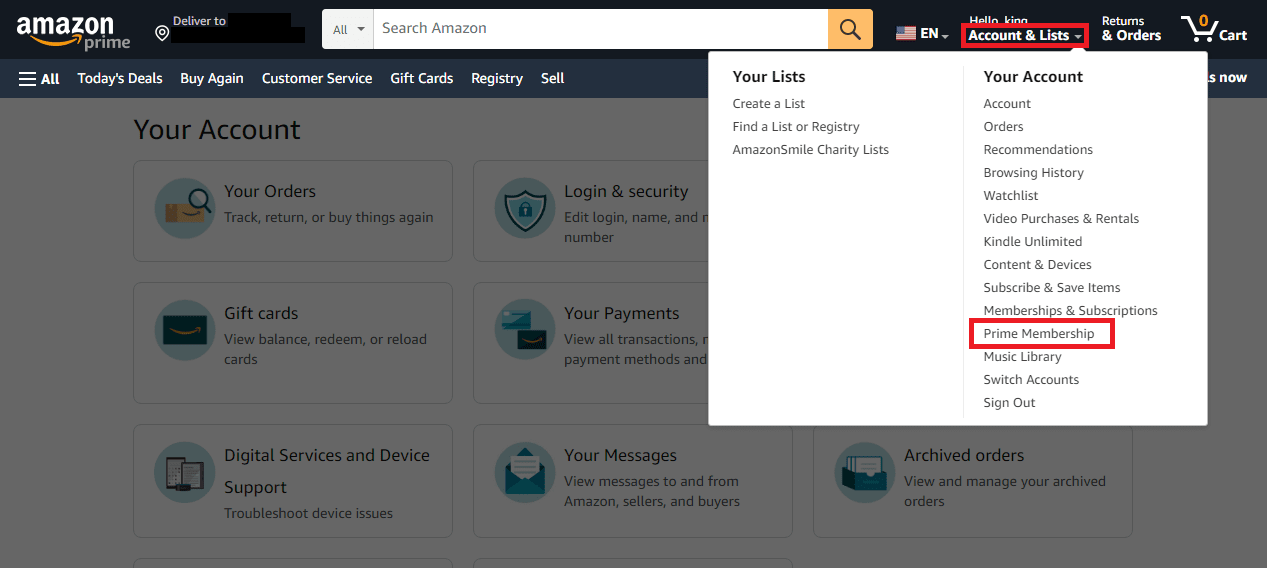This screenshot has height=568, width=1267.
Task: Open Watchlist from the dropdown
Action: click(x=1011, y=196)
